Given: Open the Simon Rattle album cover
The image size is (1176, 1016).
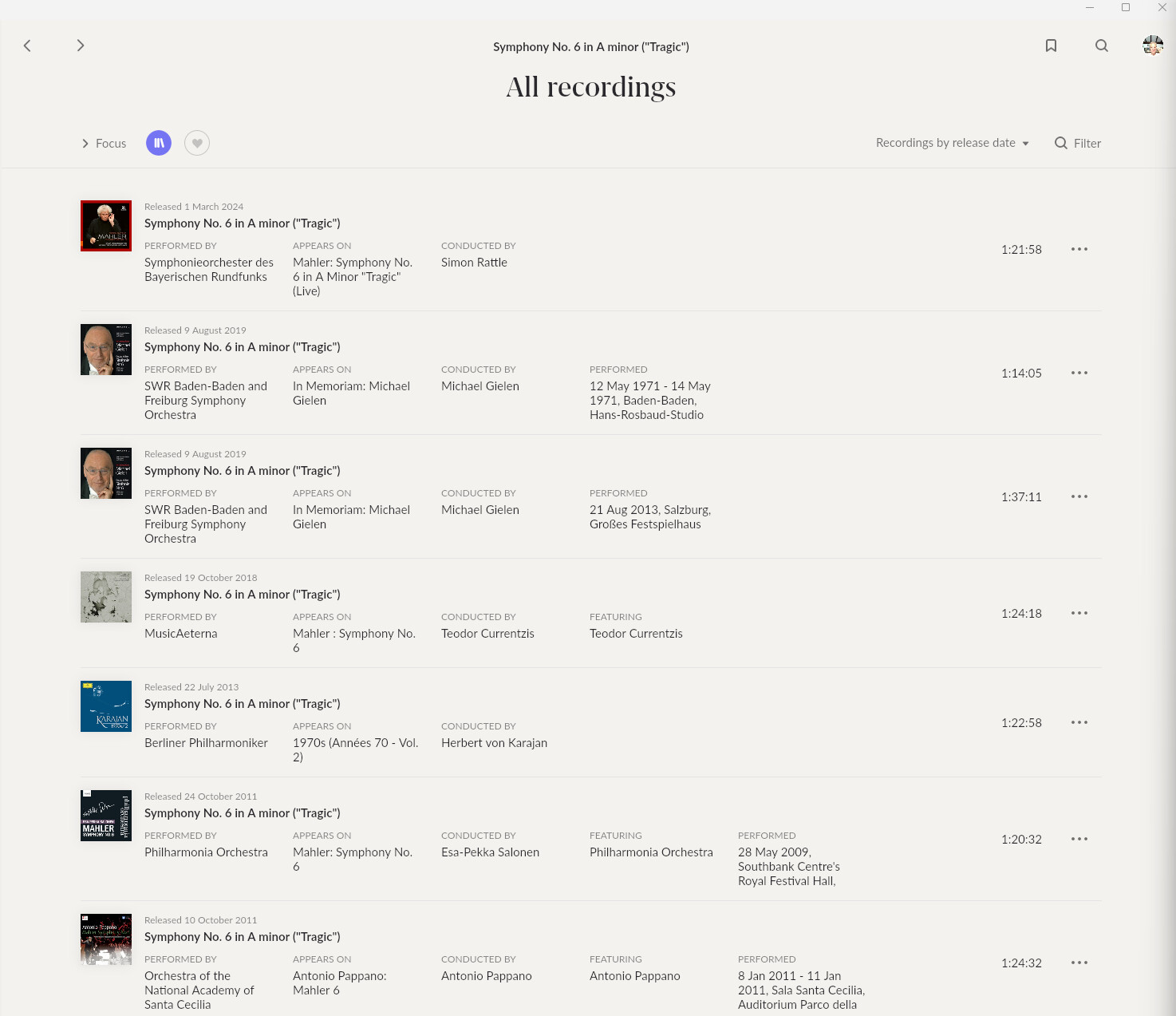Looking at the screenshot, I should (x=106, y=226).
